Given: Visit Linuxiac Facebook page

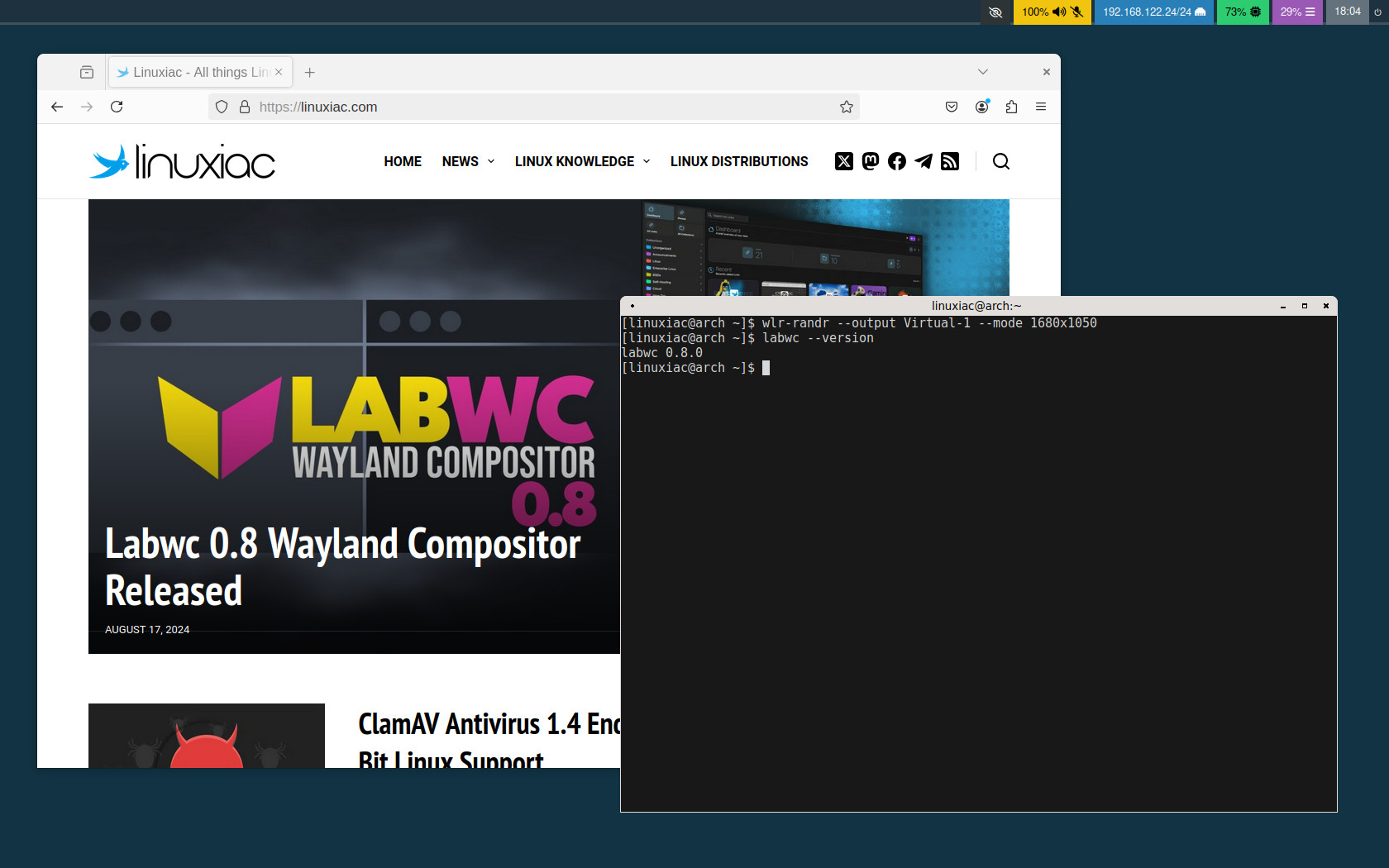Looking at the screenshot, I should tap(897, 161).
